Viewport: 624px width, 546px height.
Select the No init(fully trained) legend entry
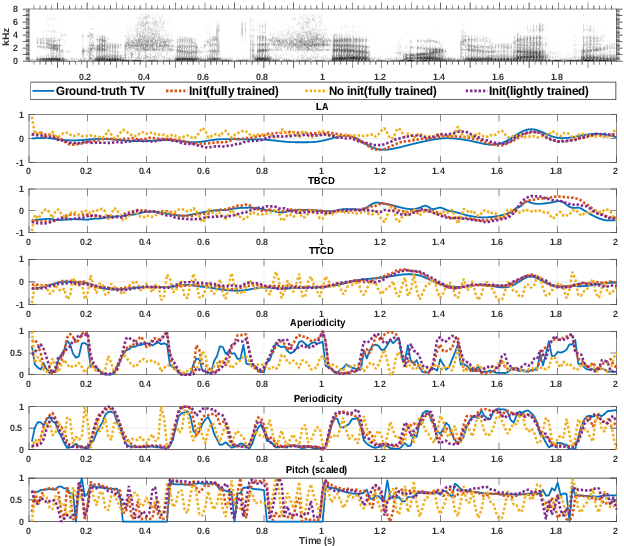click(x=381, y=91)
